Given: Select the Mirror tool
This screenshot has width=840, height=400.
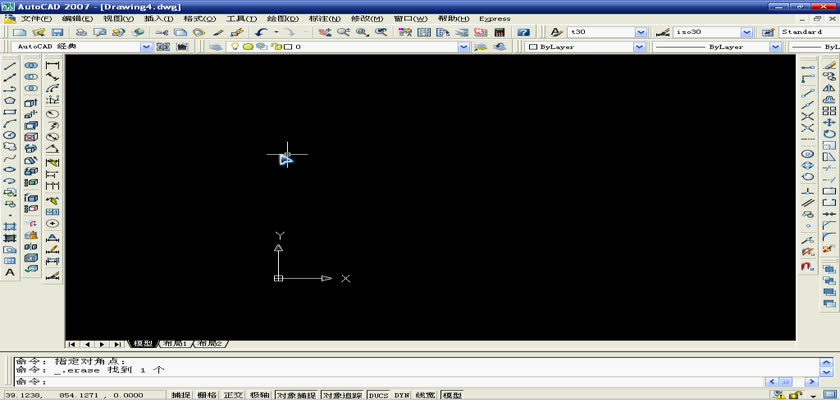Looking at the screenshot, I should (829, 88).
